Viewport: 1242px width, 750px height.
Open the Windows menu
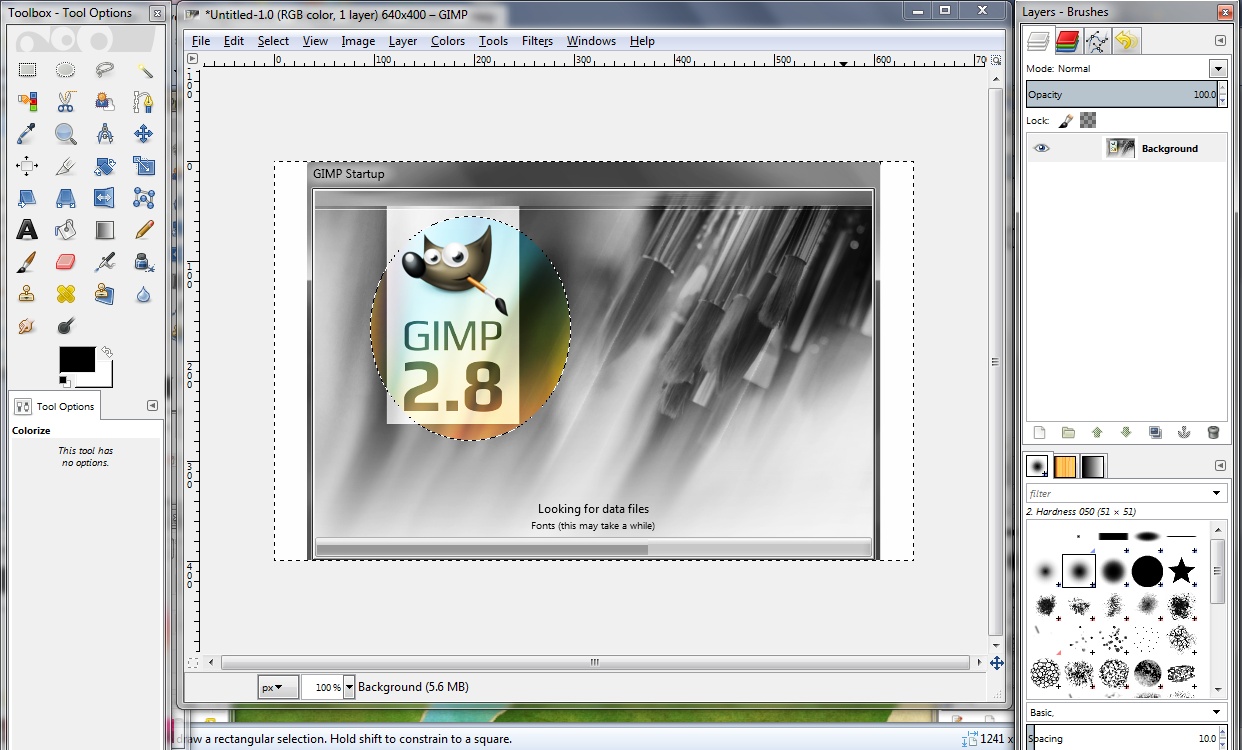(x=591, y=41)
